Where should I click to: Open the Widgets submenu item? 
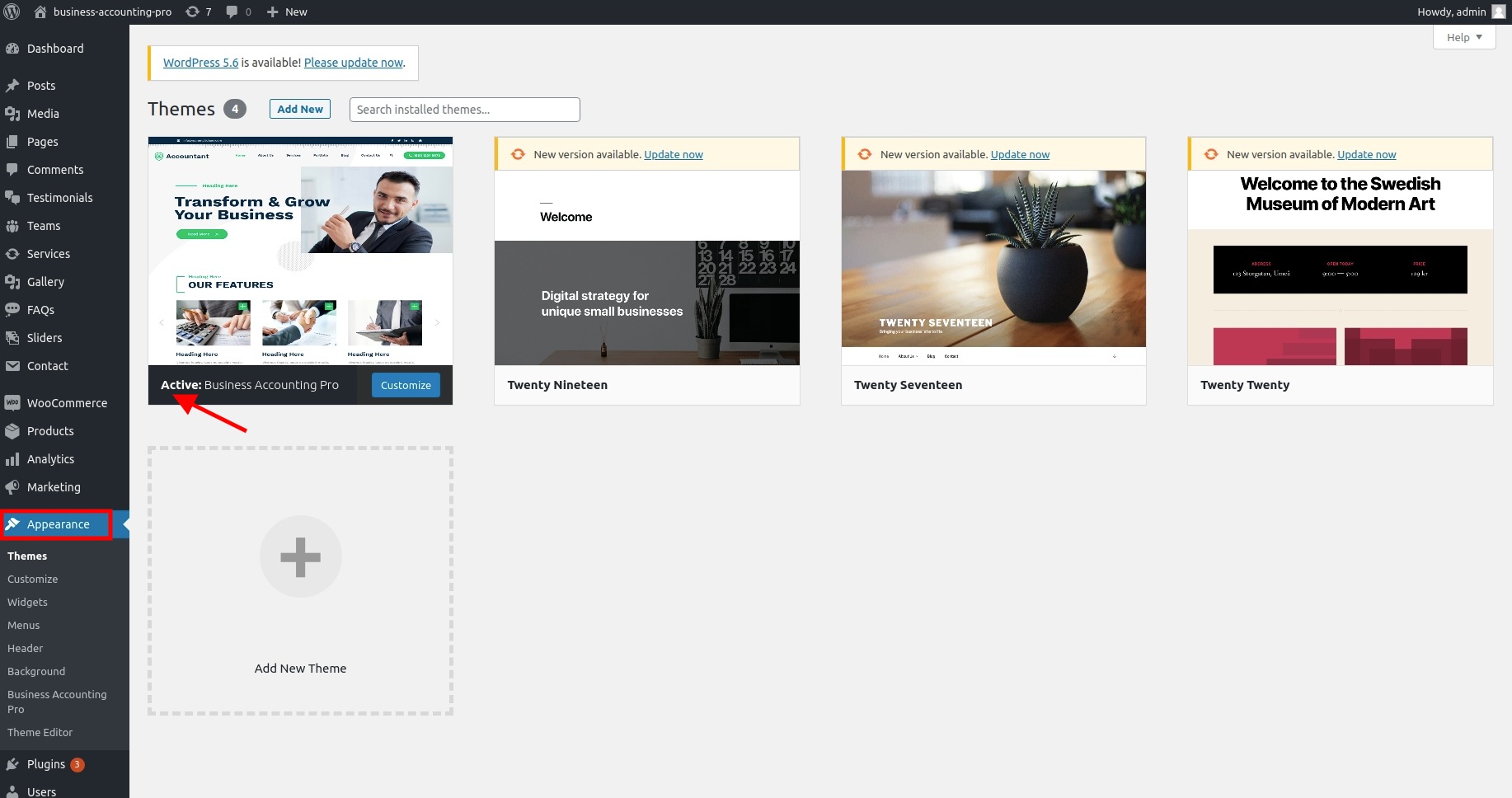coord(27,603)
